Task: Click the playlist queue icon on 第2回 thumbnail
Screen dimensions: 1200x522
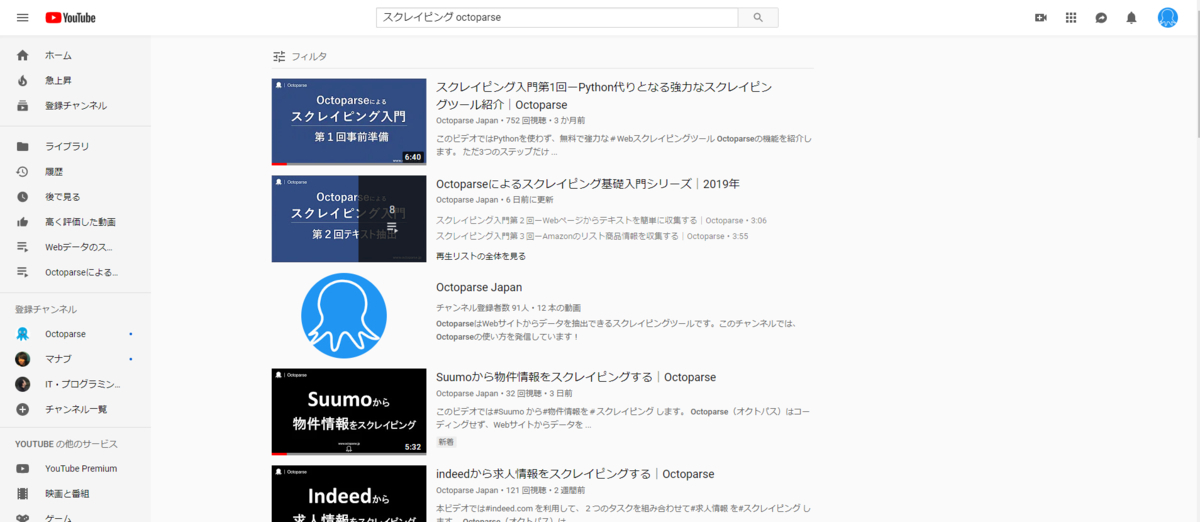Action: (x=392, y=227)
